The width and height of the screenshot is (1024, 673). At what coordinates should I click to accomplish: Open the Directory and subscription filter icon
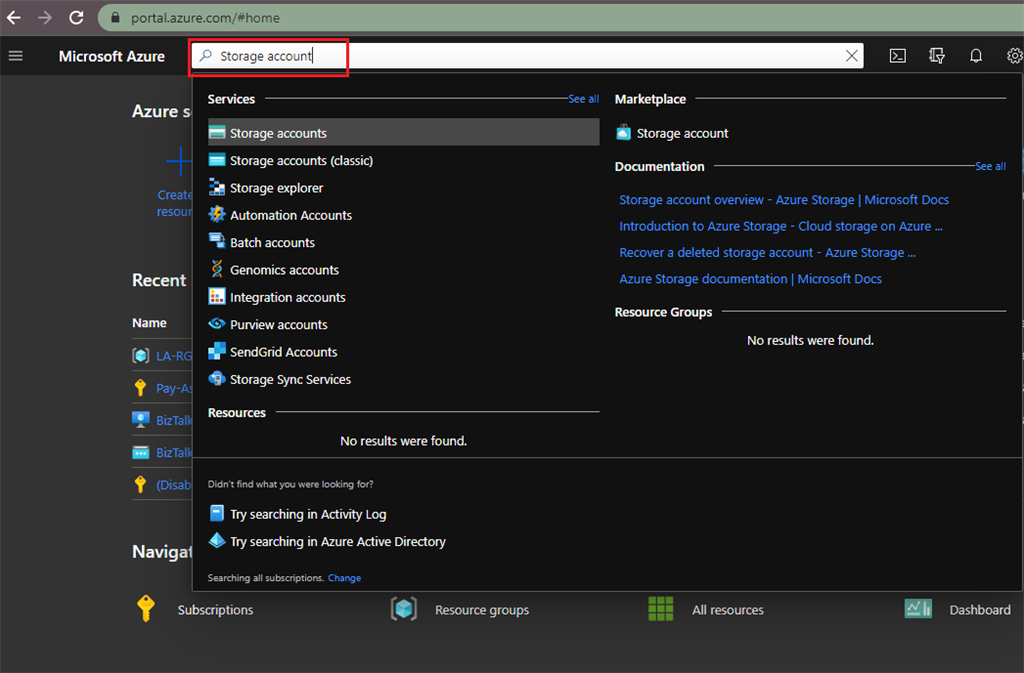937,56
